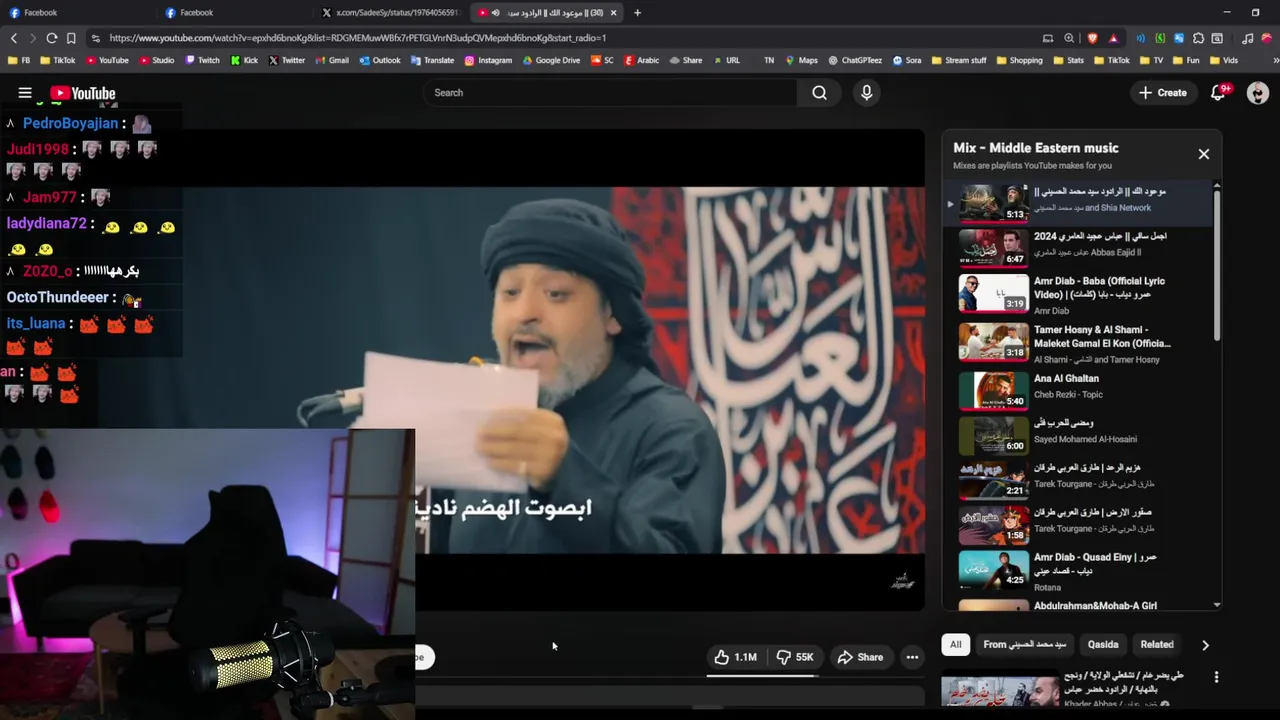Screen dimensions: 1280x720
Task: Open the Fun bookmarks folder
Action: [1185, 60]
